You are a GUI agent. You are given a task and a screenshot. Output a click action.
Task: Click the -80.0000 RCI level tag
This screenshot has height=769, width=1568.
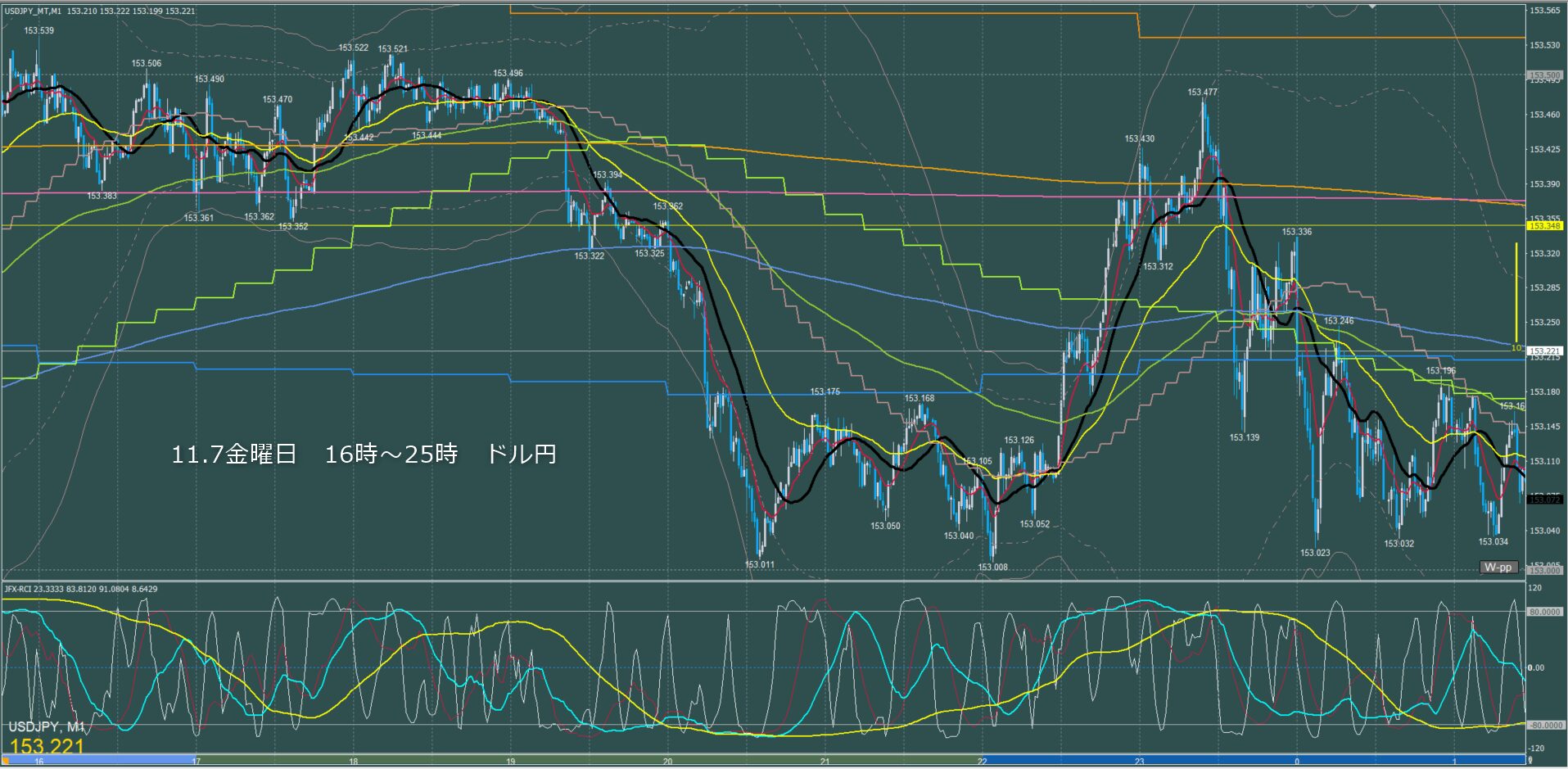point(1544,726)
